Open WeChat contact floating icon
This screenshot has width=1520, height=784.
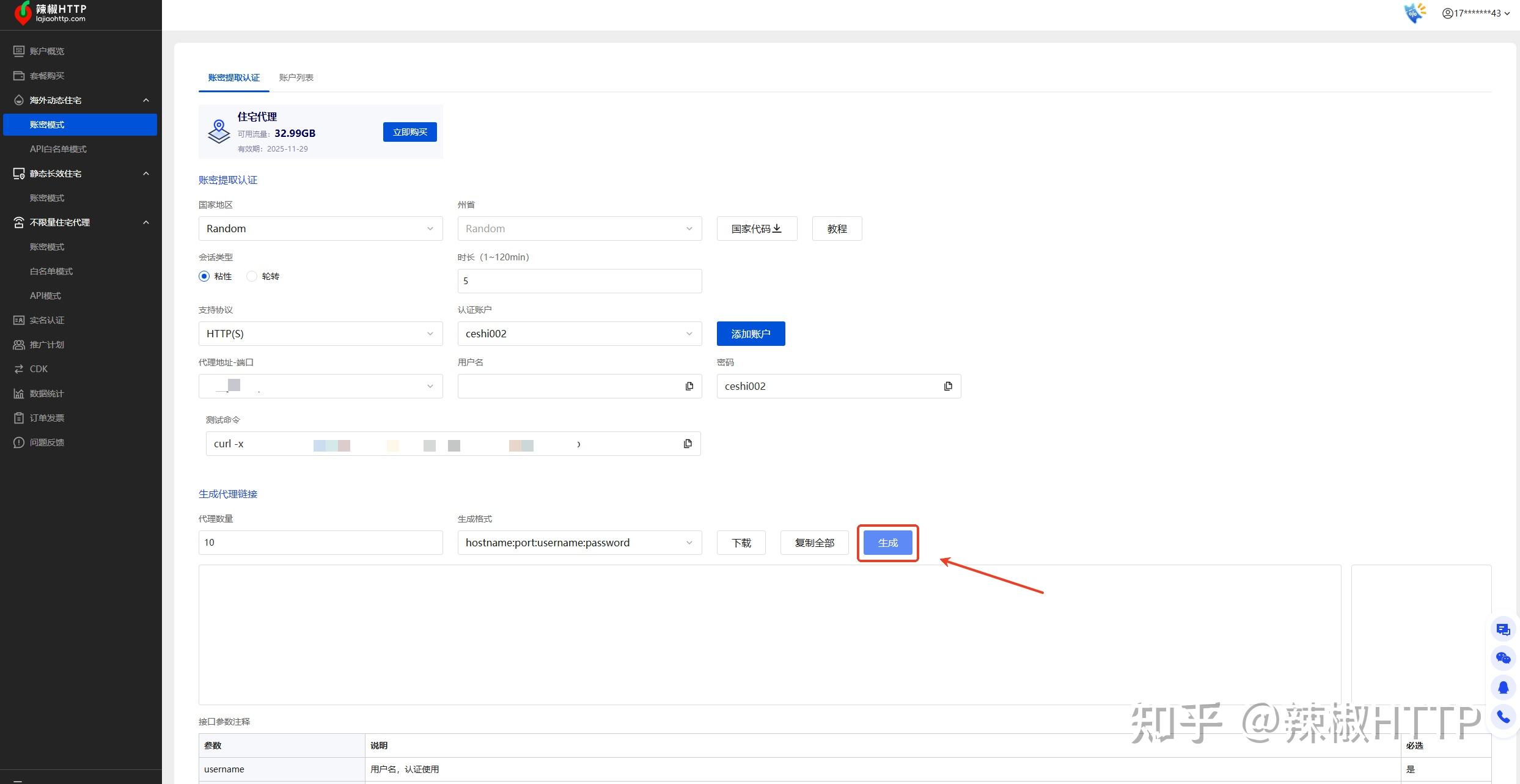[1503, 658]
